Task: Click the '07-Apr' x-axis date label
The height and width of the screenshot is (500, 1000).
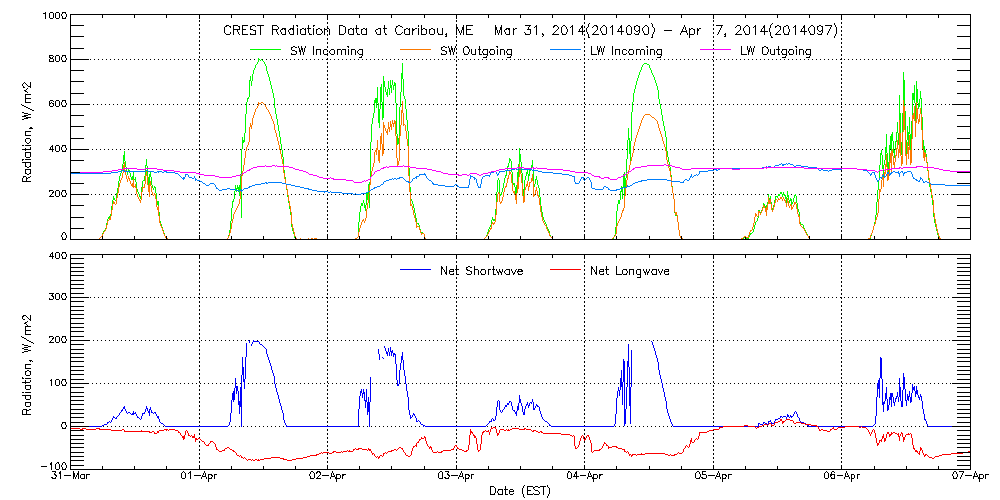Action: (x=971, y=478)
